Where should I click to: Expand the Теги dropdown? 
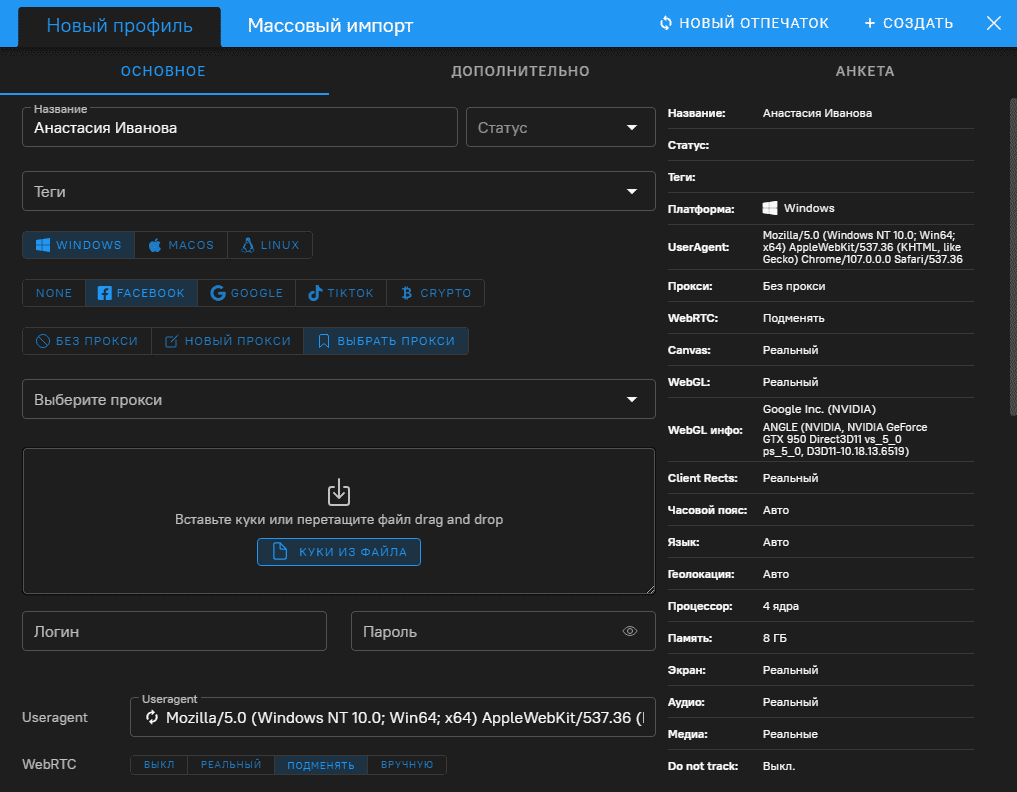338,192
